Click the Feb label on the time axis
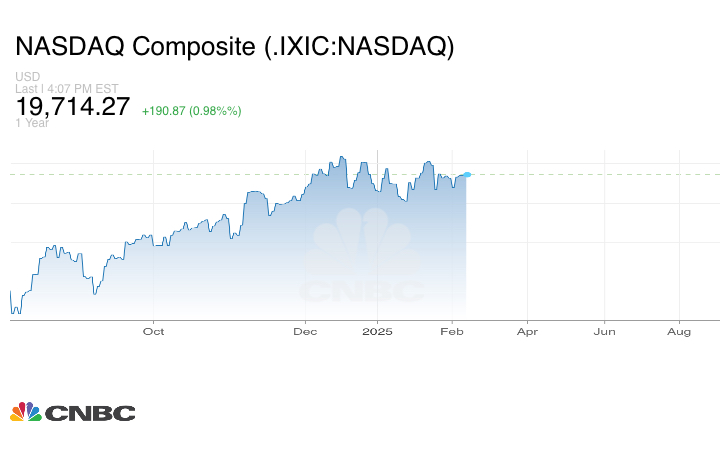The height and width of the screenshot is (450, 720). pos(452,331)
